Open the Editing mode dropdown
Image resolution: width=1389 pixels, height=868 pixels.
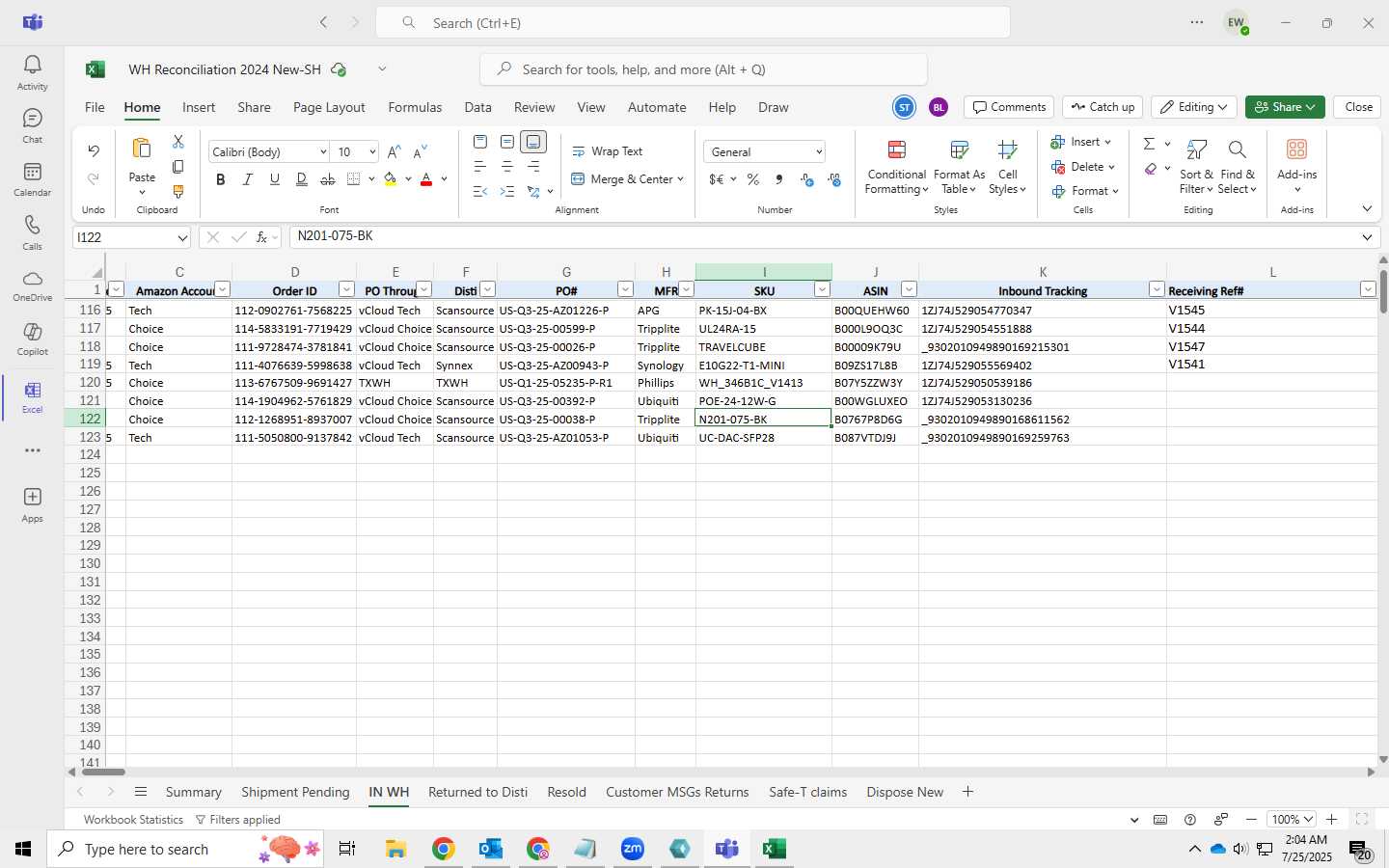[x=1194, y=107]
